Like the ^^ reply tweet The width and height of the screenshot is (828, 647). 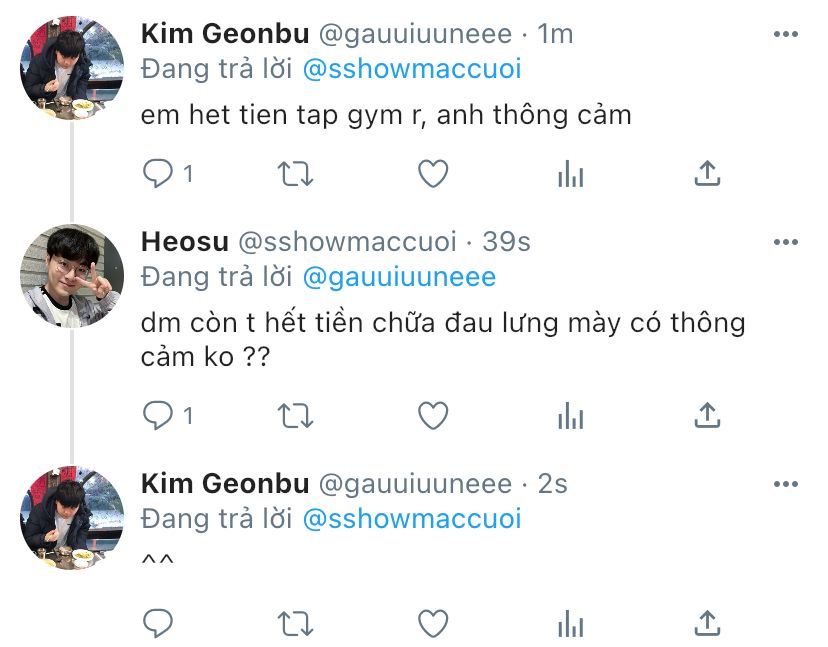point(433,623)
